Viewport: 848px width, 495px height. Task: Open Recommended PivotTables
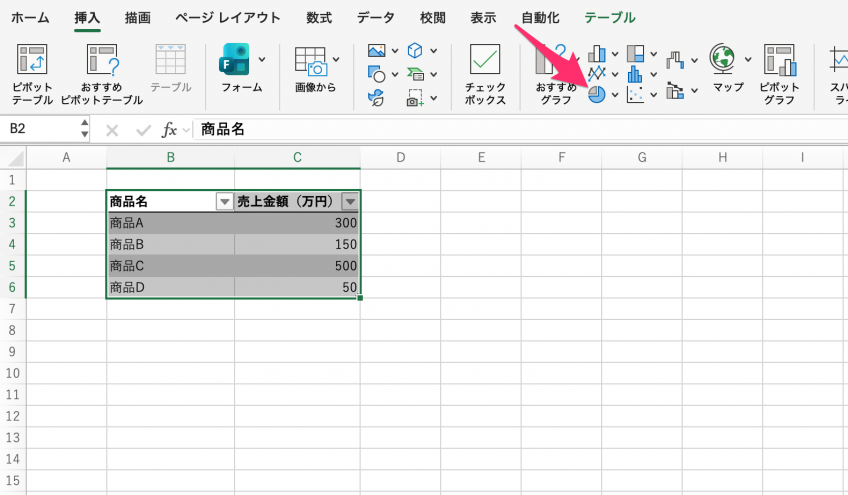[x=102, y=62]
